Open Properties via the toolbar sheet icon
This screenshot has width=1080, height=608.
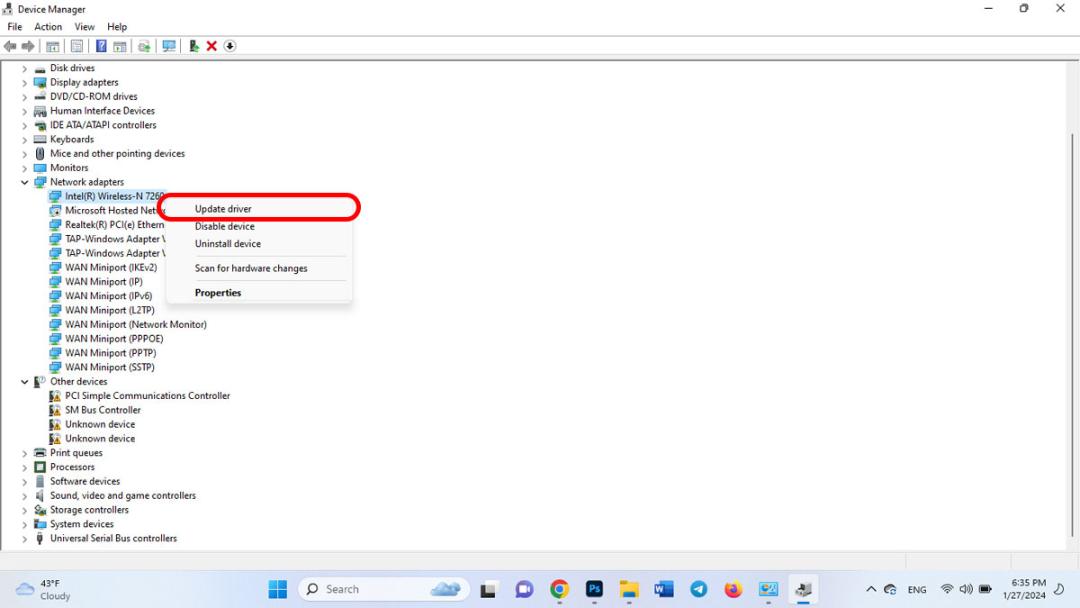pos(76,46)
